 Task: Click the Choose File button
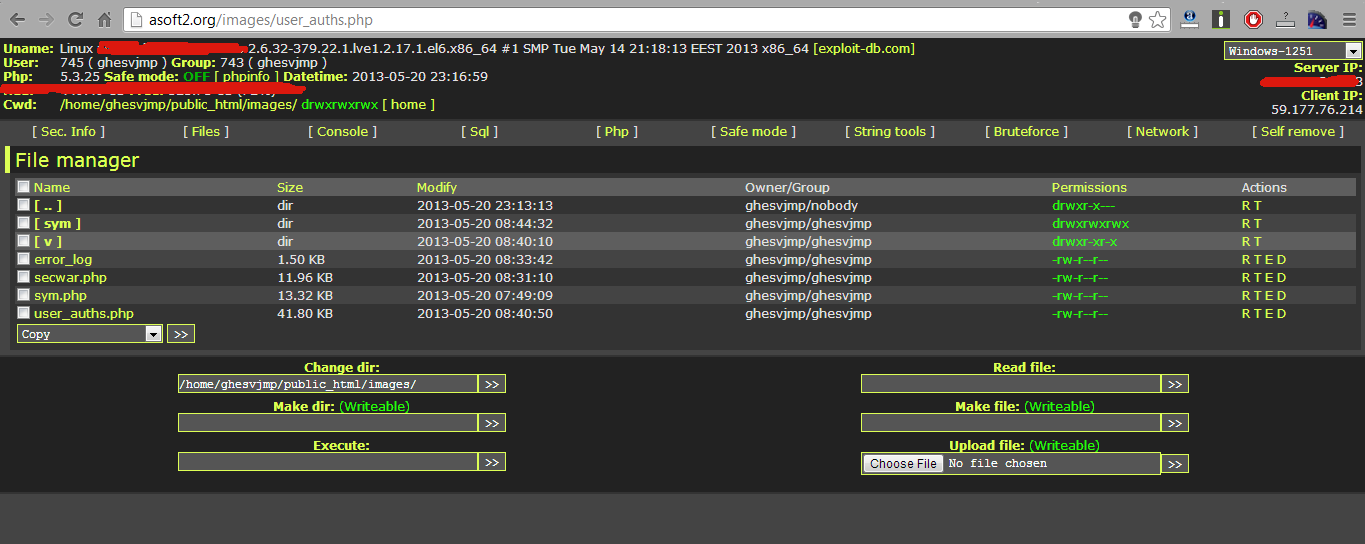pyautogui.click(x=903, y=464)
